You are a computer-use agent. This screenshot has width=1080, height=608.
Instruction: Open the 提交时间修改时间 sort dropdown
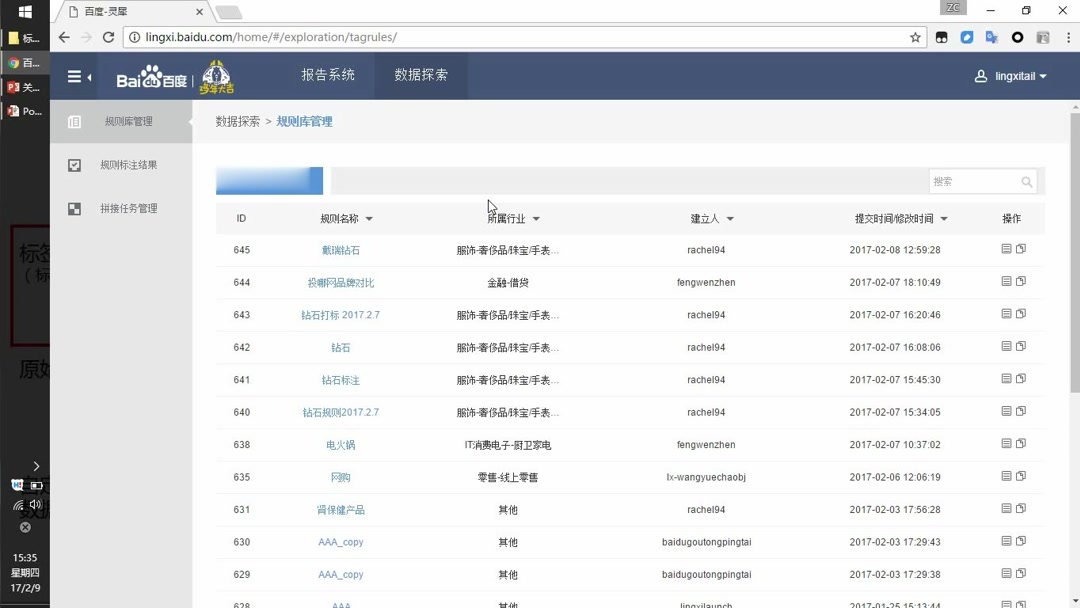click(943, 218)
